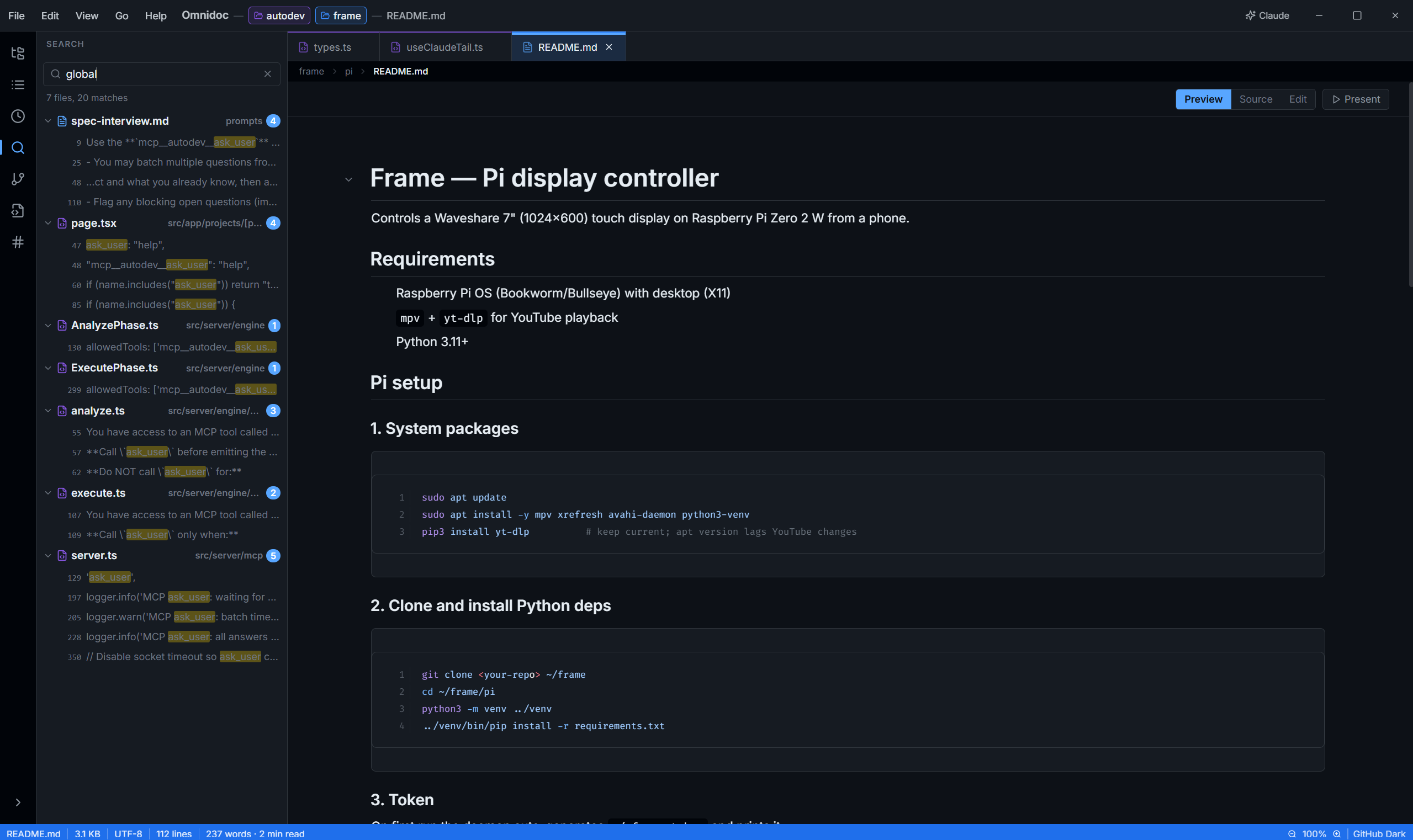1413x840 pixels.
Task: Open the File menu
Action: click(17, 15)
